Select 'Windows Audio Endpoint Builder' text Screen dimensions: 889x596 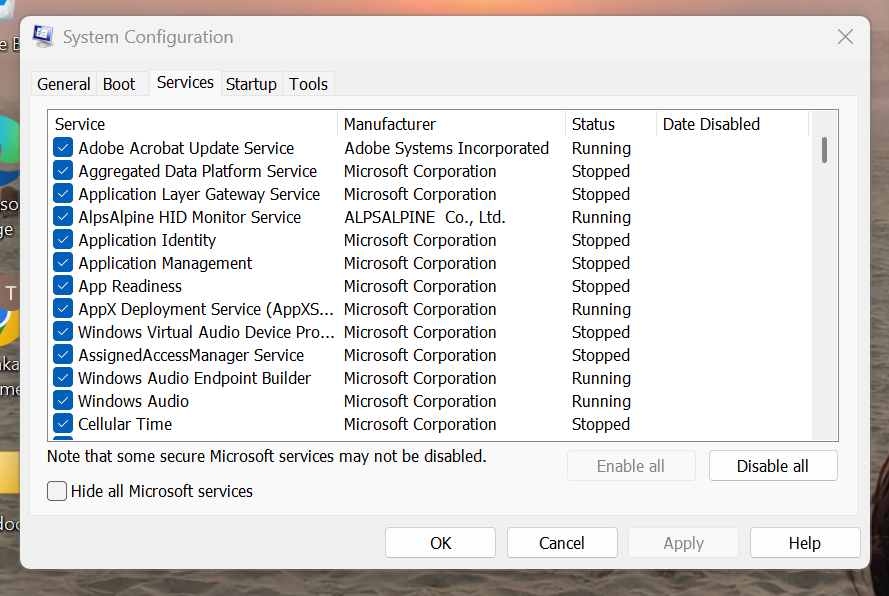tap(194, 378)
